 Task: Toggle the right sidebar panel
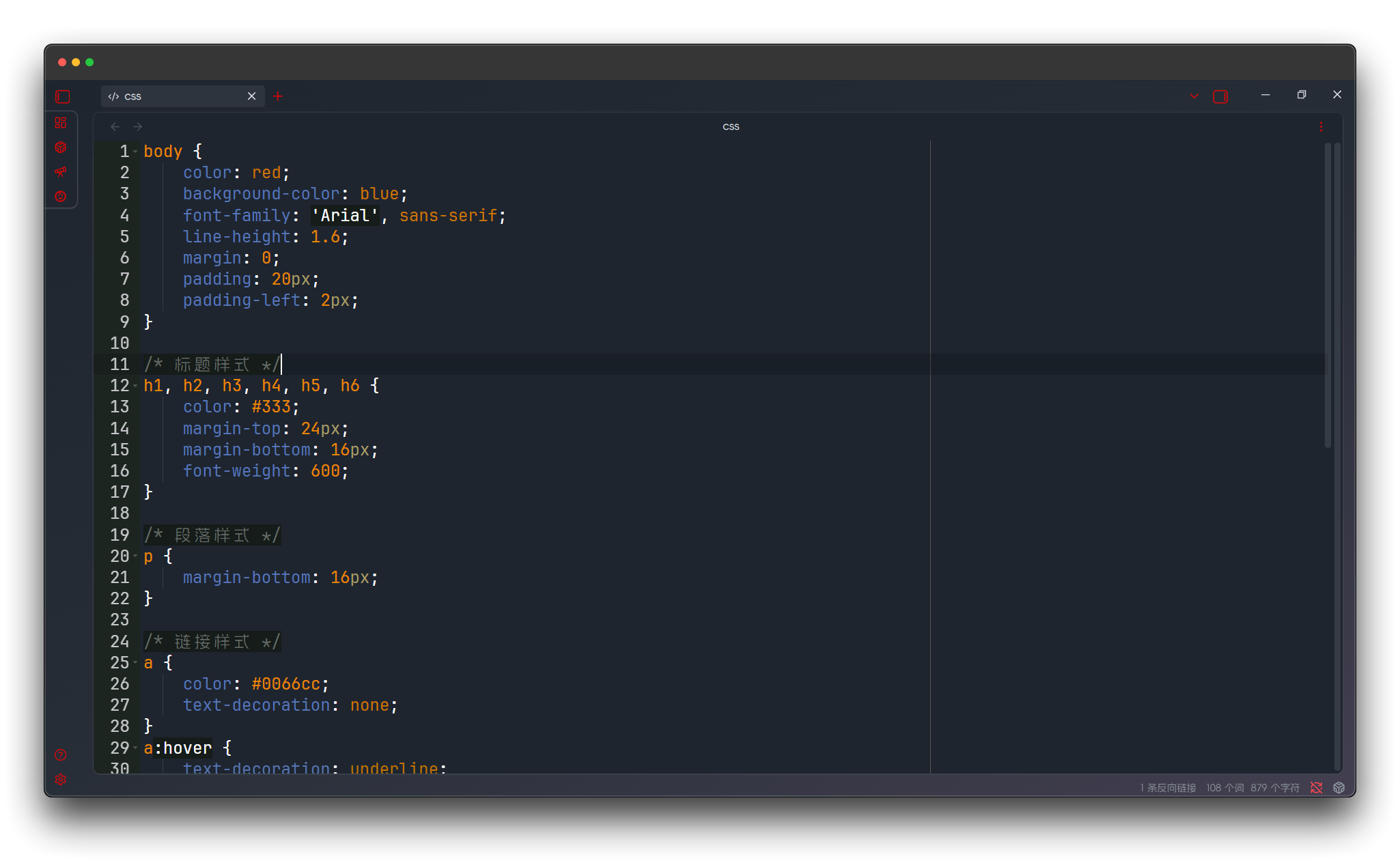pyautogui.click(x=1220, y=97)
